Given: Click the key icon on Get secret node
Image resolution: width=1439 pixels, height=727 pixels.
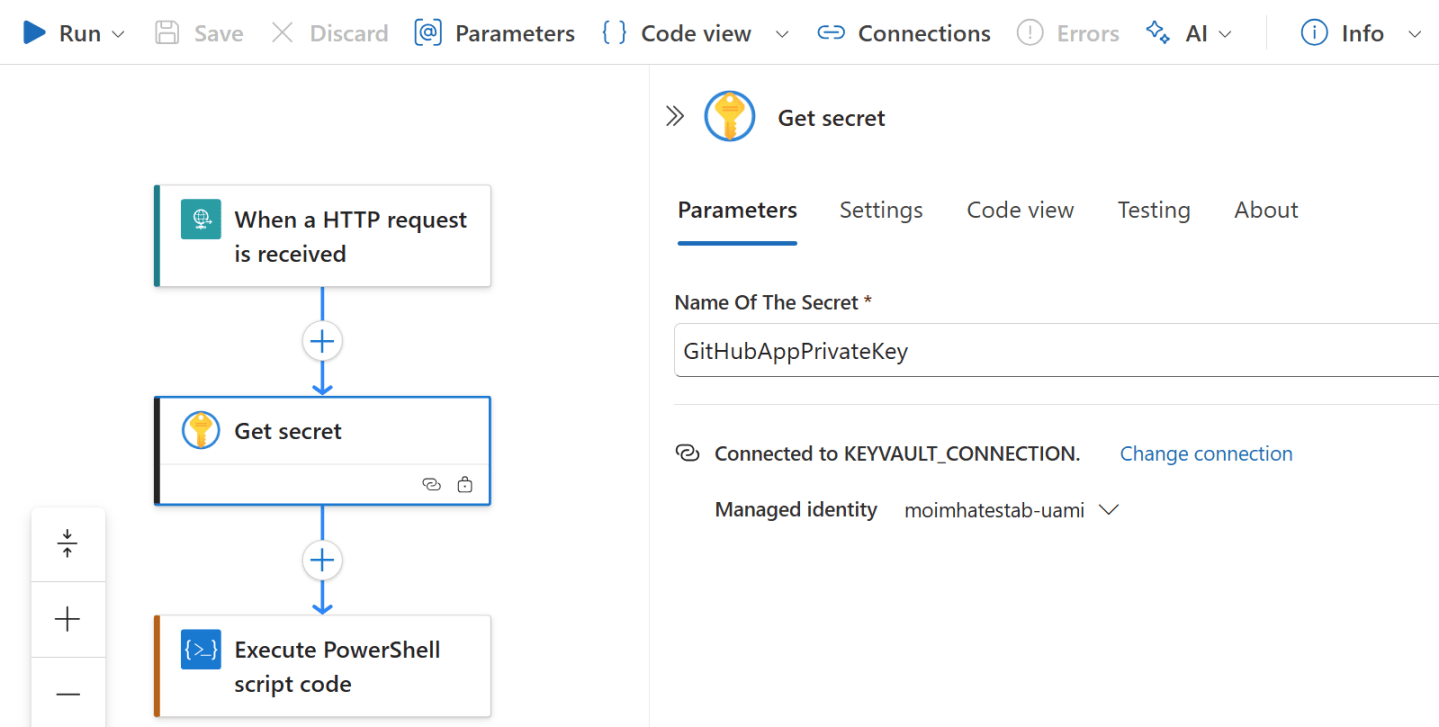Looking at the screenshot, I should click(x=201, y=431).
